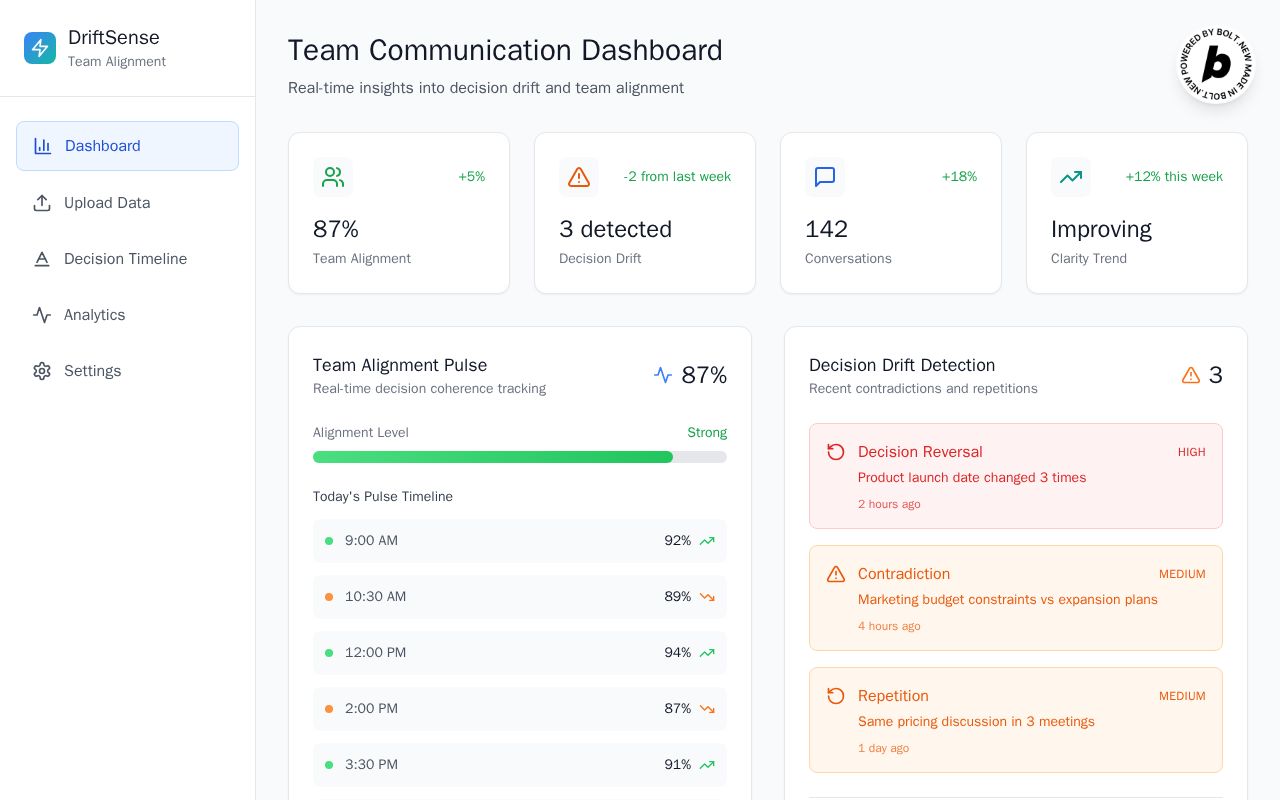
Task: Click "Marketing budget constraints vs expansion plans"
Action: click(1008, 600)
